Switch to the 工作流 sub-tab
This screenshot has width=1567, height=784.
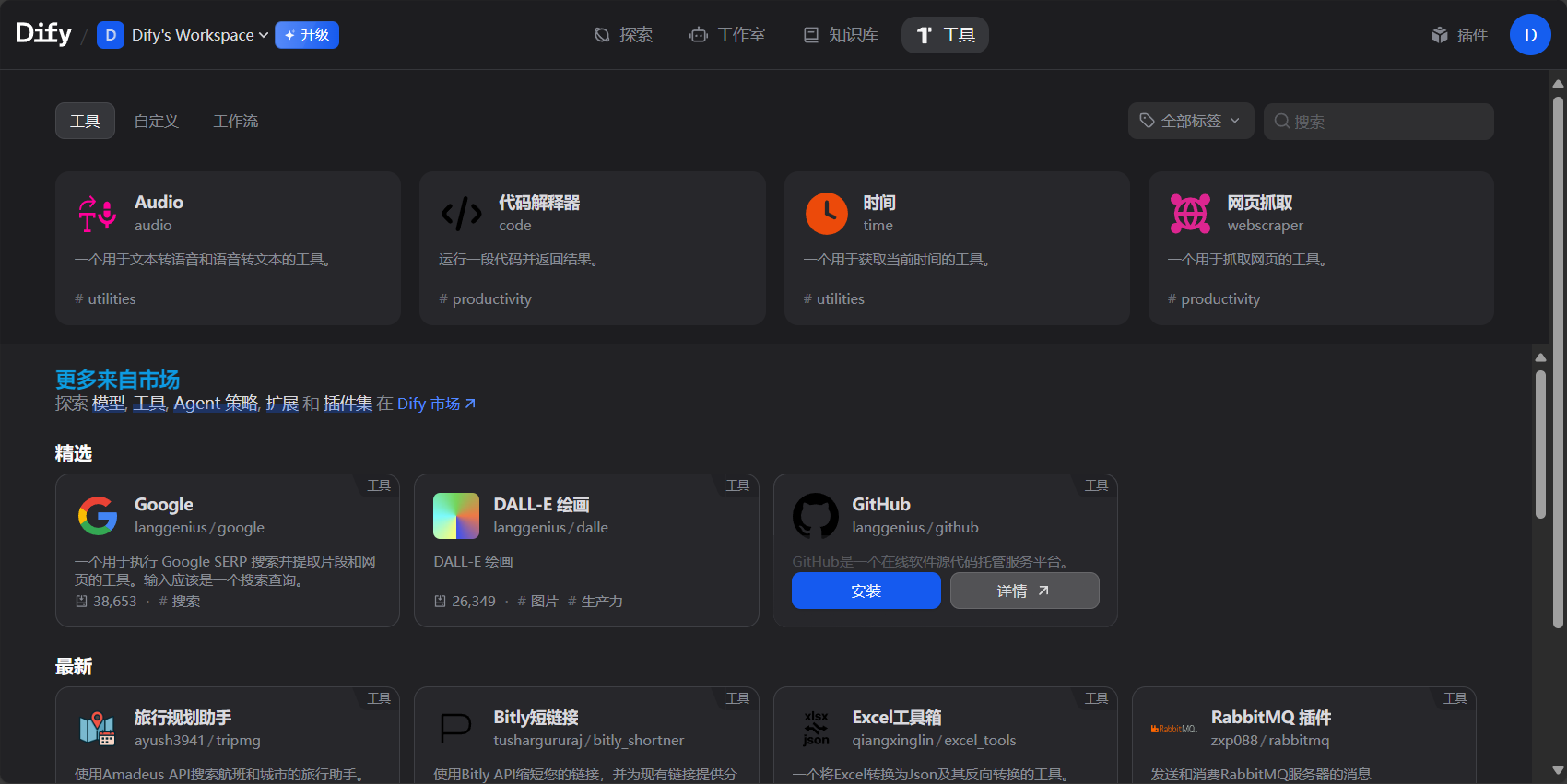236,121
